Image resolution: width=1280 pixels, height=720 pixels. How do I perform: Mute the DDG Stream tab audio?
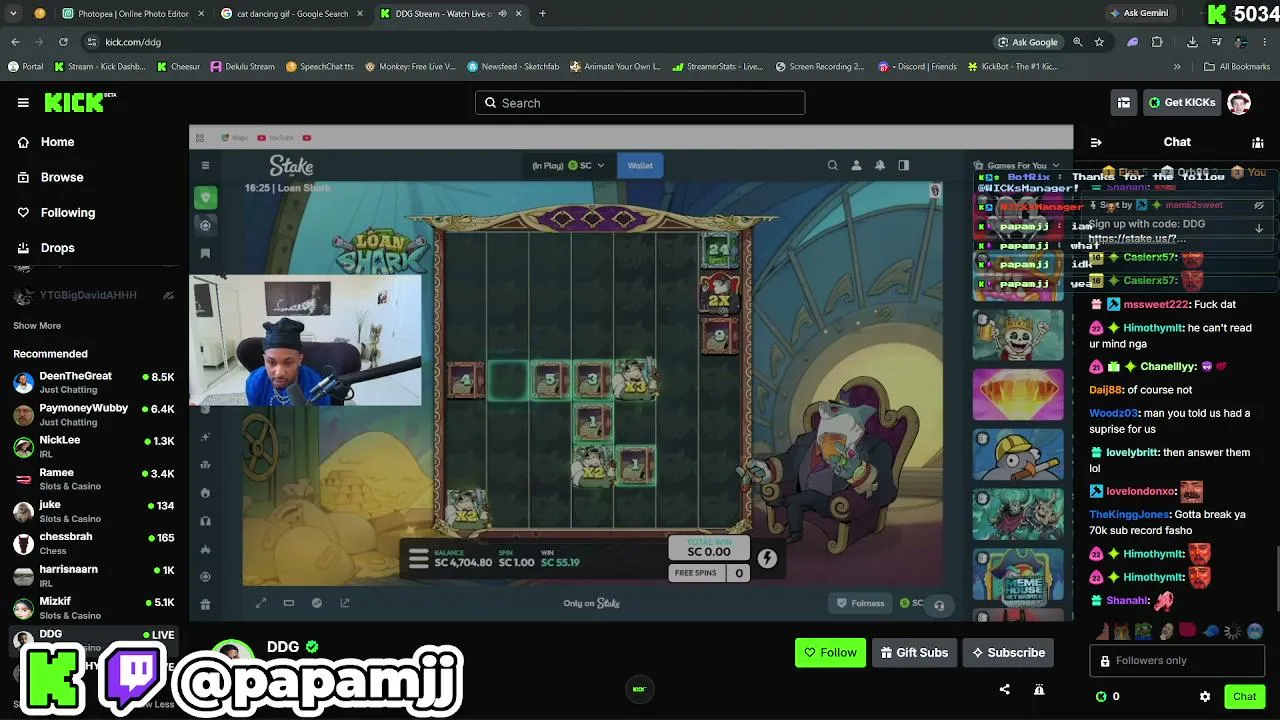click(502, 14)
